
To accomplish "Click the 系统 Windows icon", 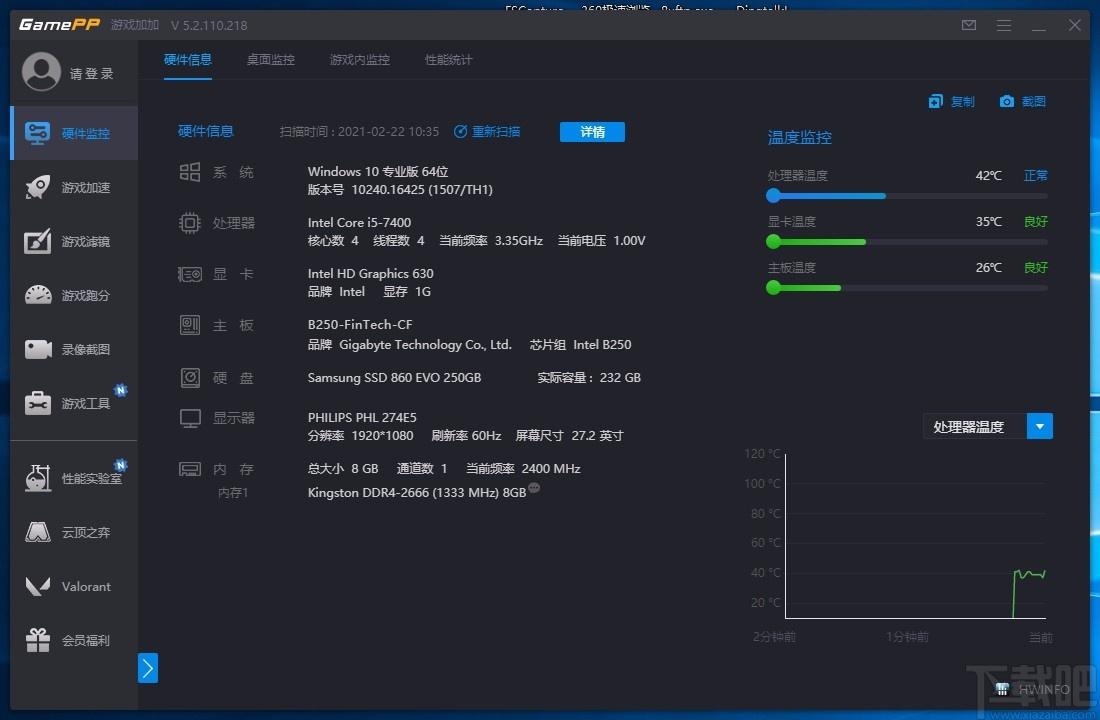I will coord(189,172).
